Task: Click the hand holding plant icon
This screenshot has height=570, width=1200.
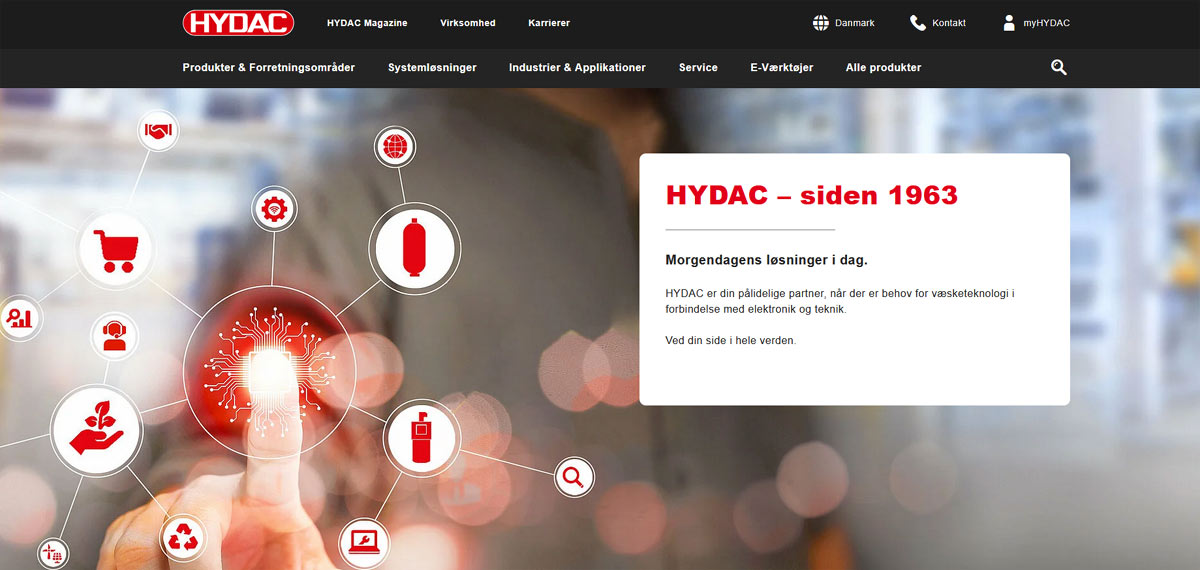Action: coord(96,431)
